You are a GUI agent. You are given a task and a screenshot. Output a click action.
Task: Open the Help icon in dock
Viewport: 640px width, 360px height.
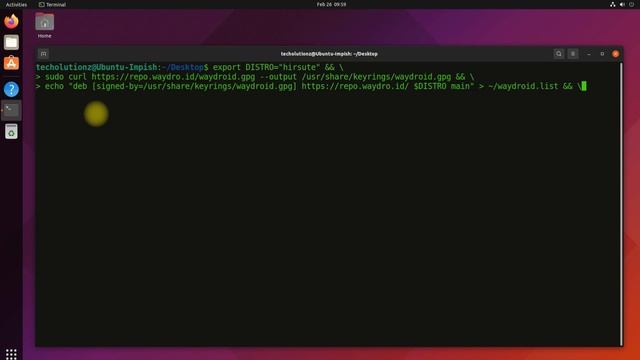click(x=11, y=89)
